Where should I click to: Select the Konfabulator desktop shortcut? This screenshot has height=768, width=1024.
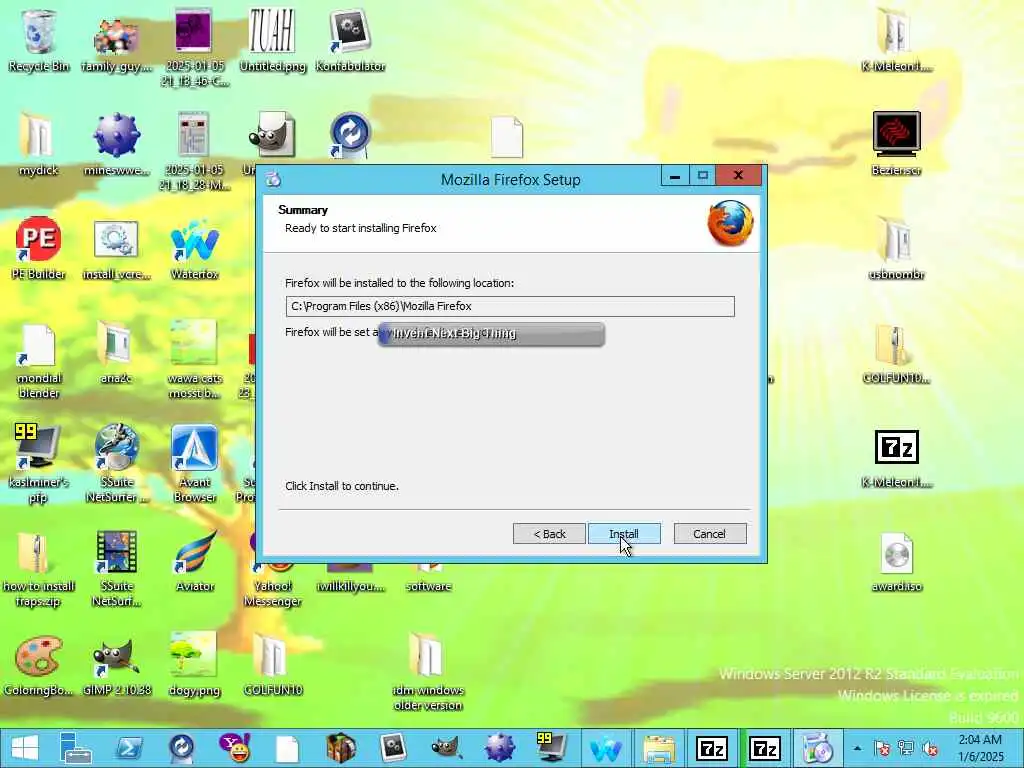click(x=350, y=40)
